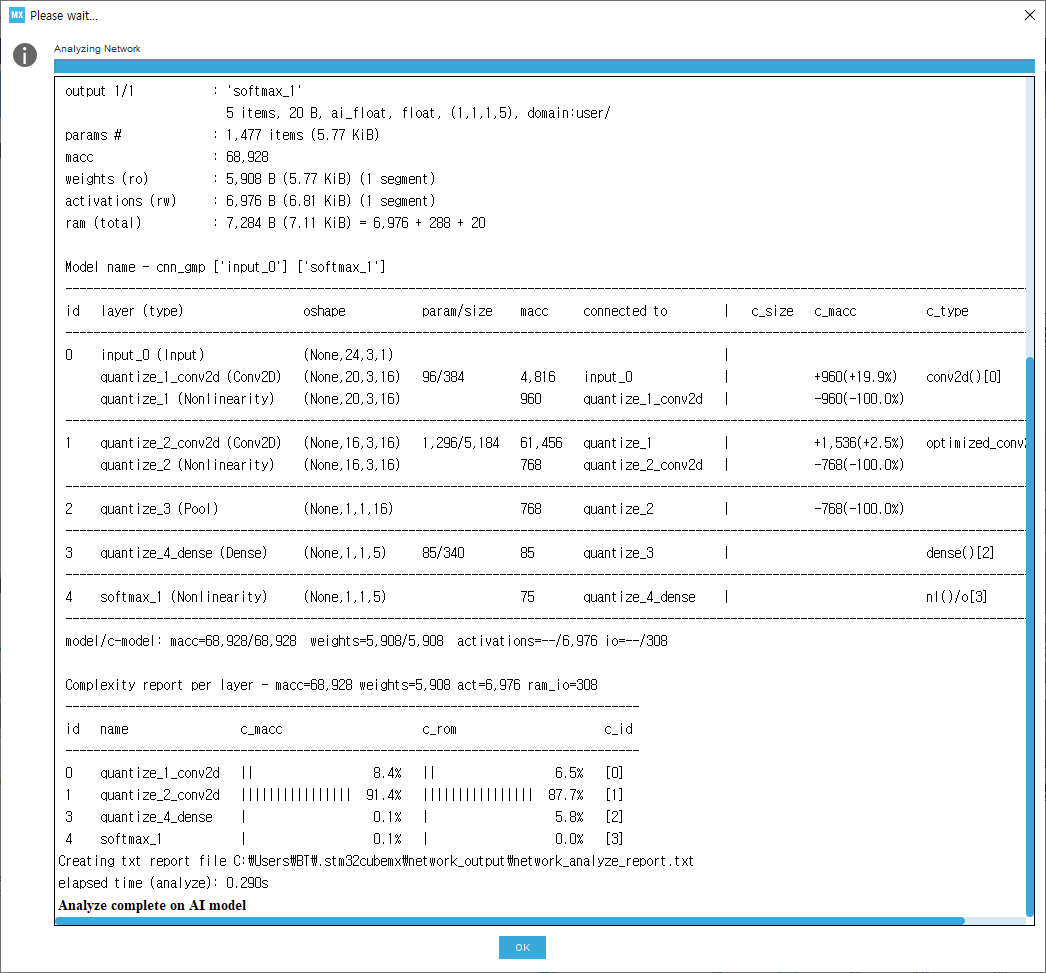This screenshot has width=1046, height=973.
Task: Click the network_analyze_report.txt file path line
Action: click(x=376, y=861)
